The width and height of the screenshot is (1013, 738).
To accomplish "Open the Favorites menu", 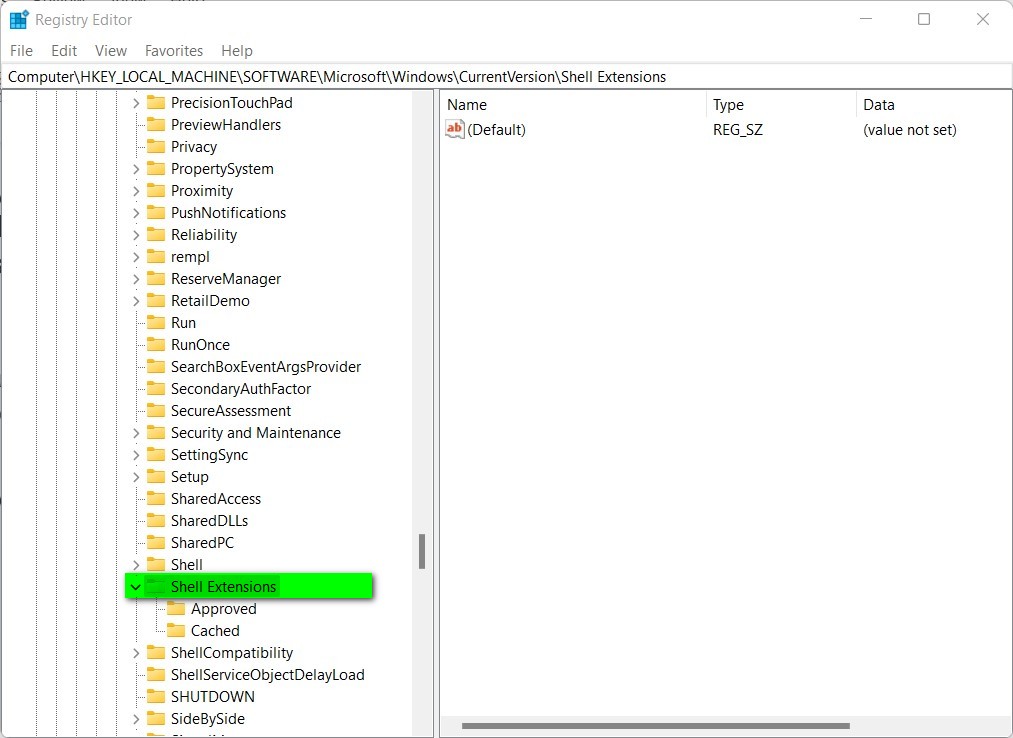I will coord(174,50).
